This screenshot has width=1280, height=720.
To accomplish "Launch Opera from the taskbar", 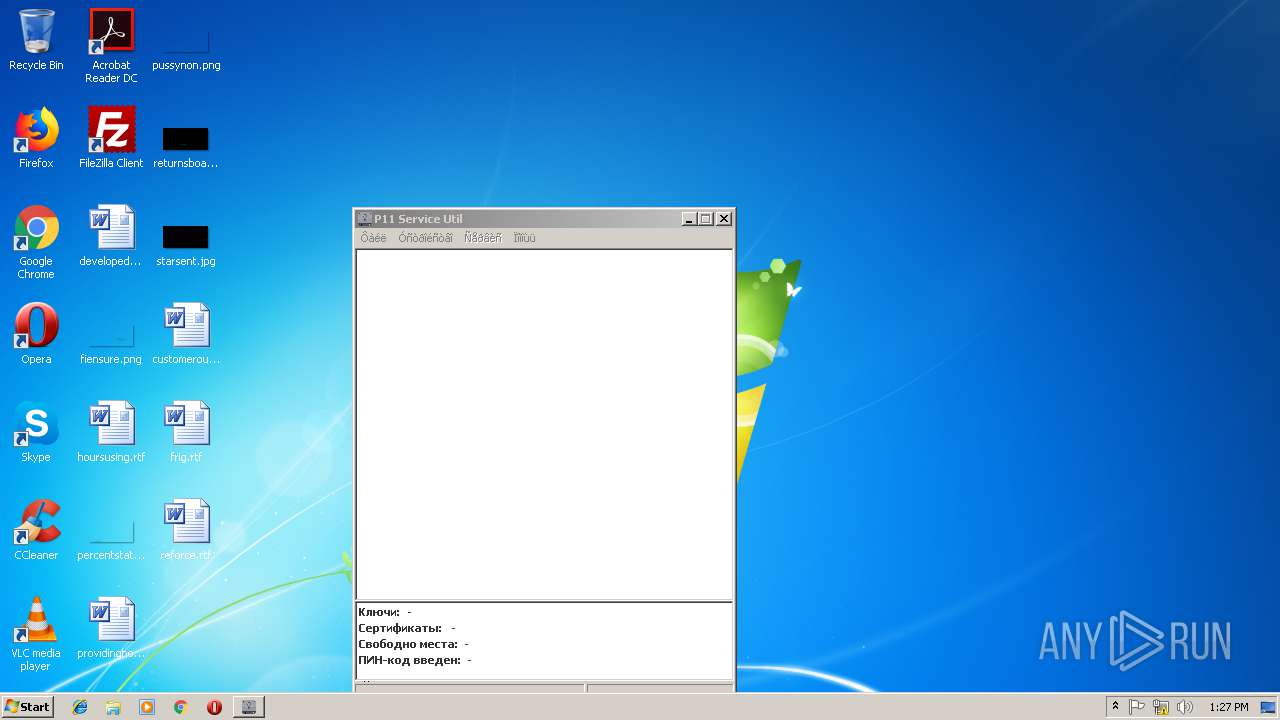I will point(214,707).
